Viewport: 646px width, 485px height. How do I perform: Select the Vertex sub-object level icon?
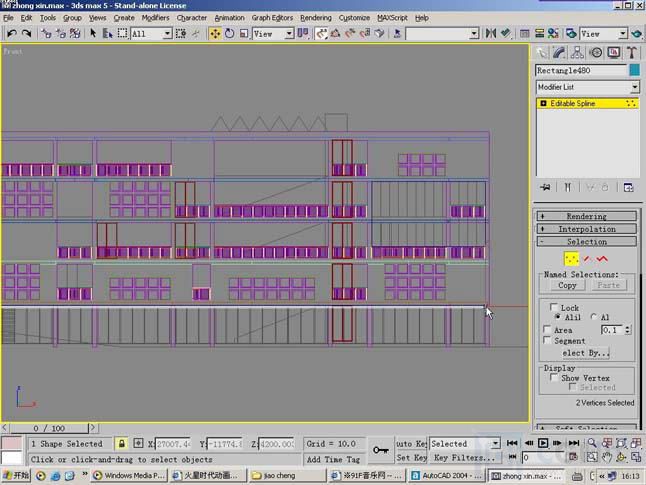coord(571,259)
